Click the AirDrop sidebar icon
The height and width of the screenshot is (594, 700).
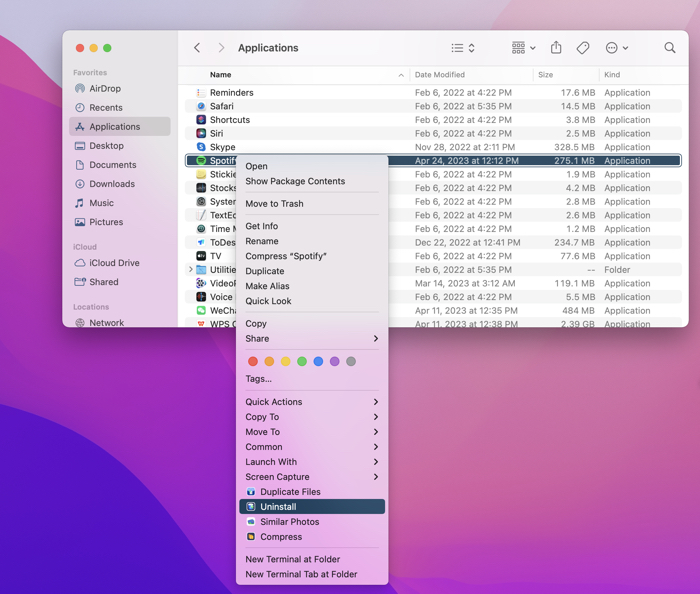coord(80,89)
